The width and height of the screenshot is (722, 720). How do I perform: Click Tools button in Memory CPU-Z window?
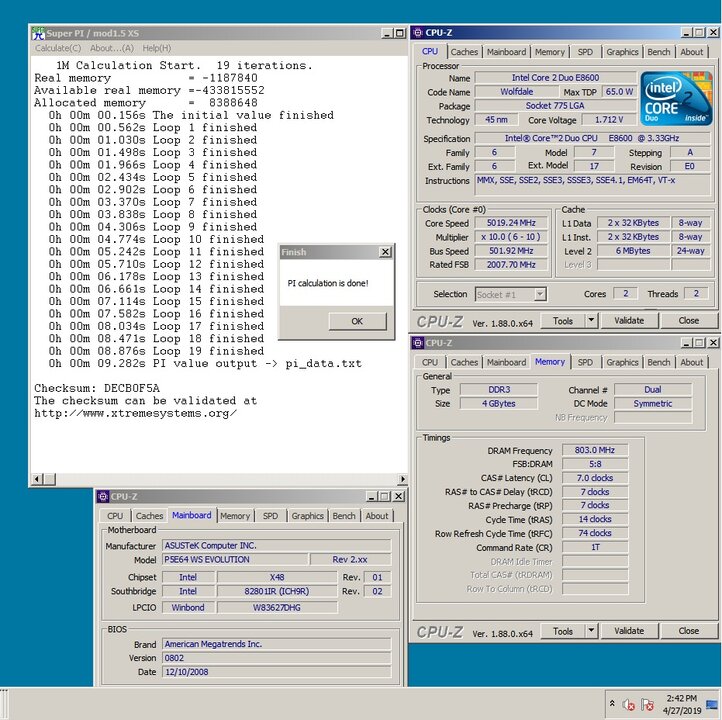pyautogui.click(x=563, y=631)
